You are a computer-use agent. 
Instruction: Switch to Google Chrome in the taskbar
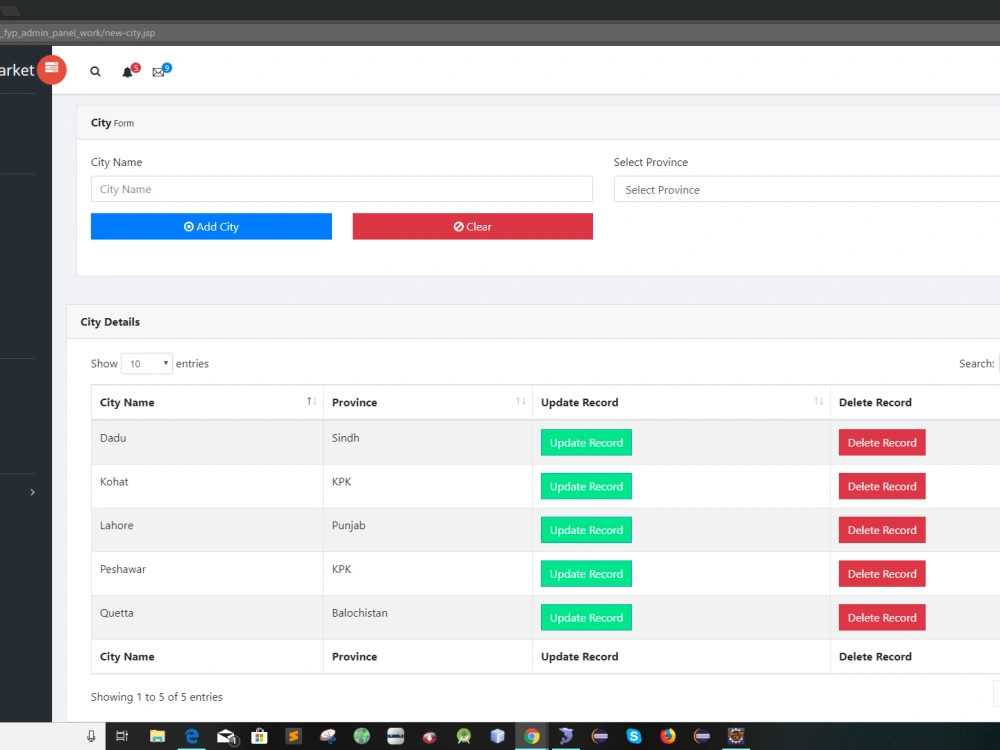tap(531, 736)
